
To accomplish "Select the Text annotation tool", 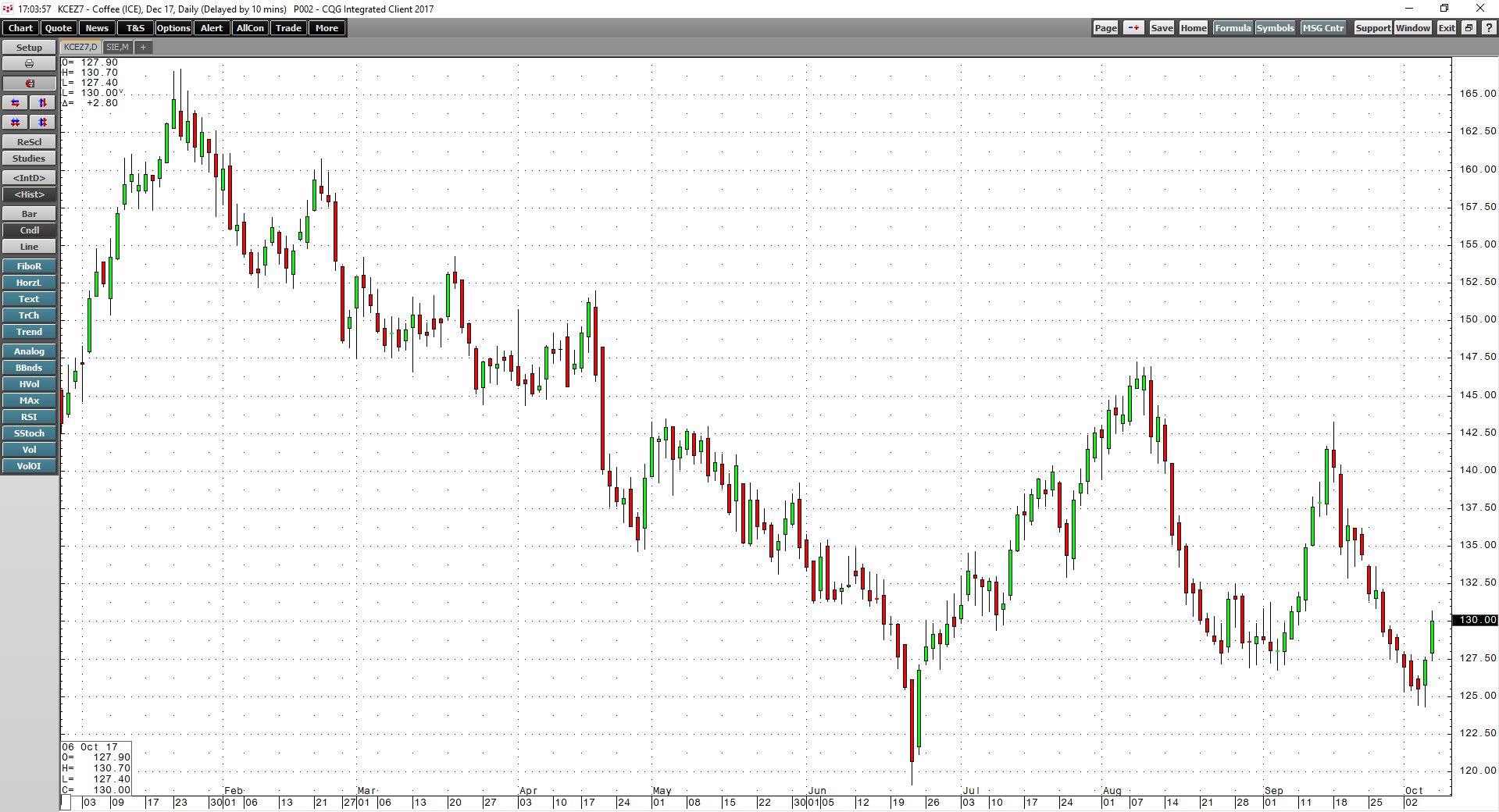I will pos(29,299).
